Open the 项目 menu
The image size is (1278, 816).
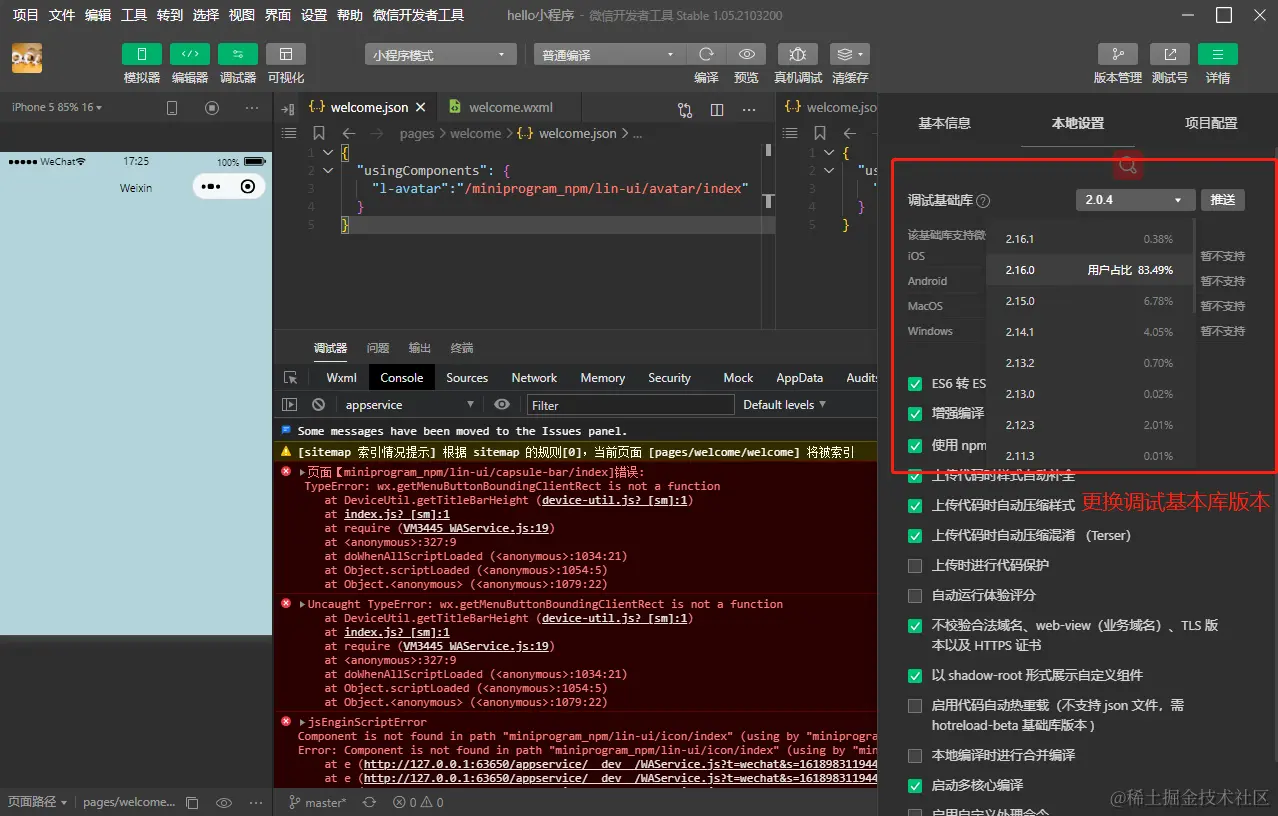(x=25, y=15)
